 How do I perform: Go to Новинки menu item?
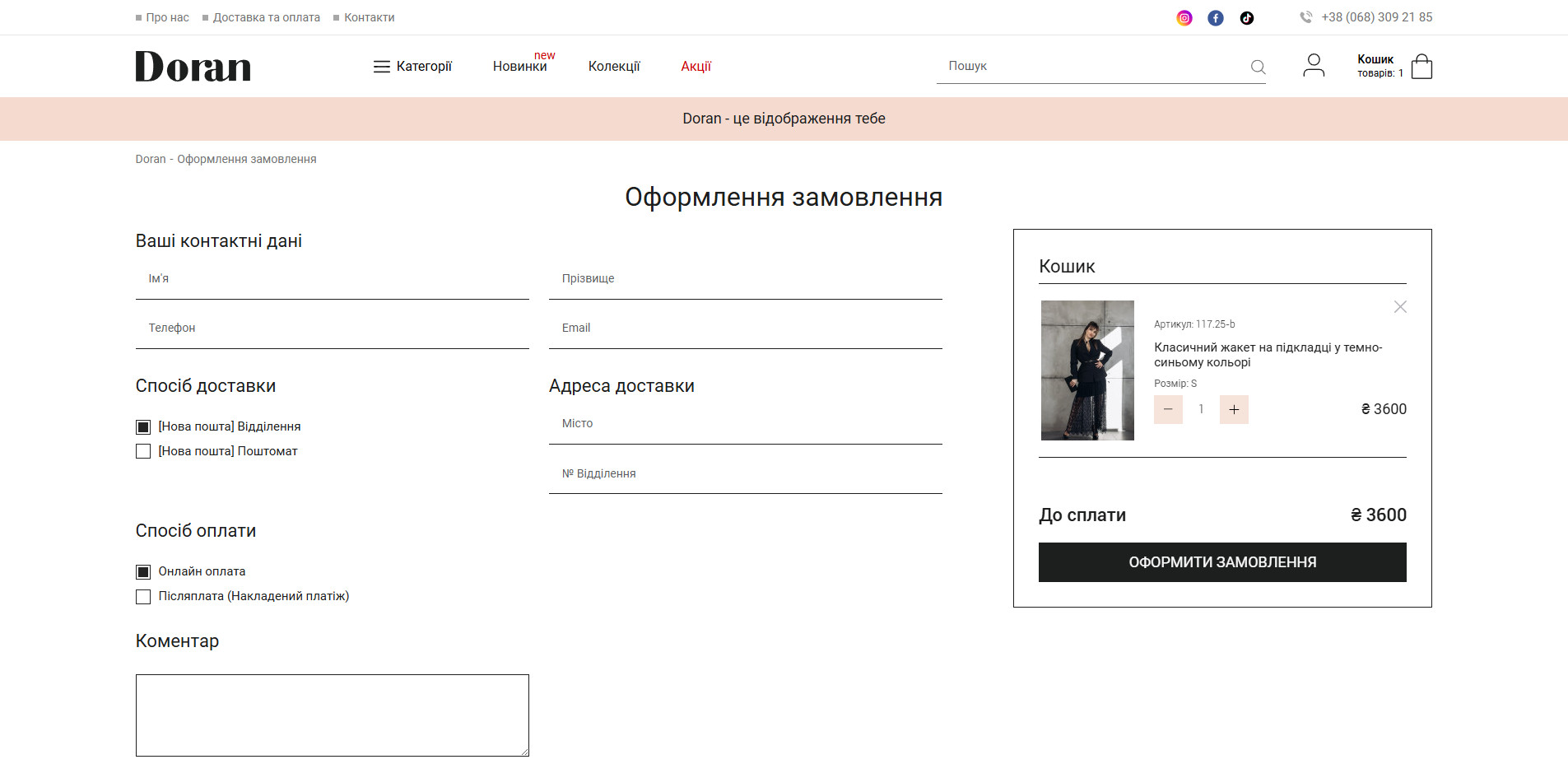[x=520, y=67]
